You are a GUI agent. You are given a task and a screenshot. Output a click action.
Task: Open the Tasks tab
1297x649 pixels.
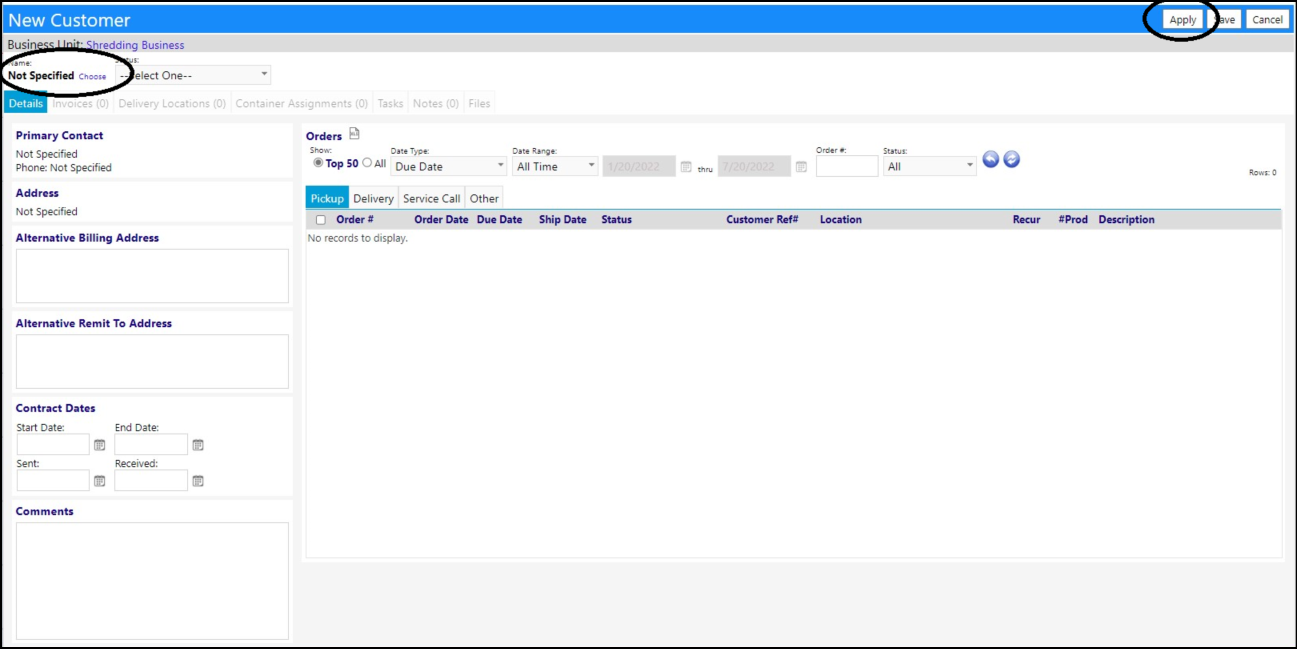[x=391, y=103]
